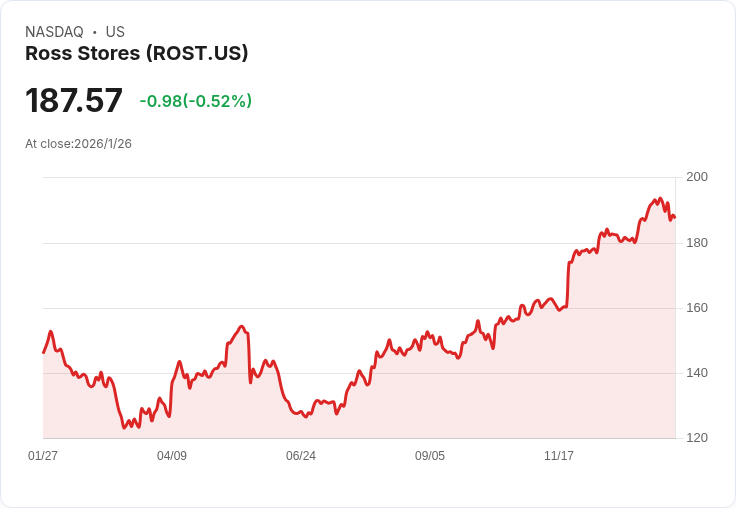Select the 180 price axis label

pos(697,243)
